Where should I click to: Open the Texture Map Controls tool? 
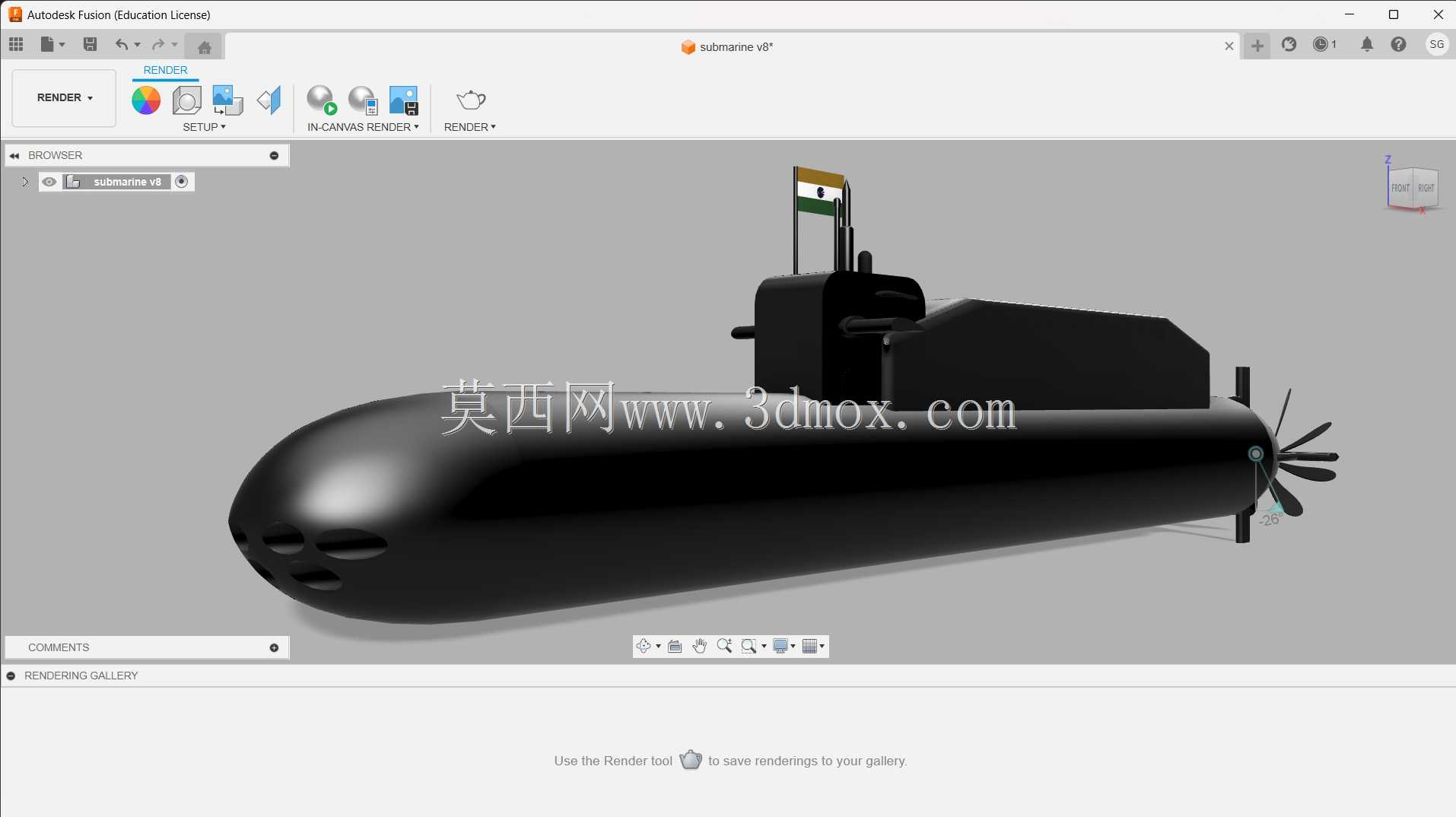pos(269,100)
